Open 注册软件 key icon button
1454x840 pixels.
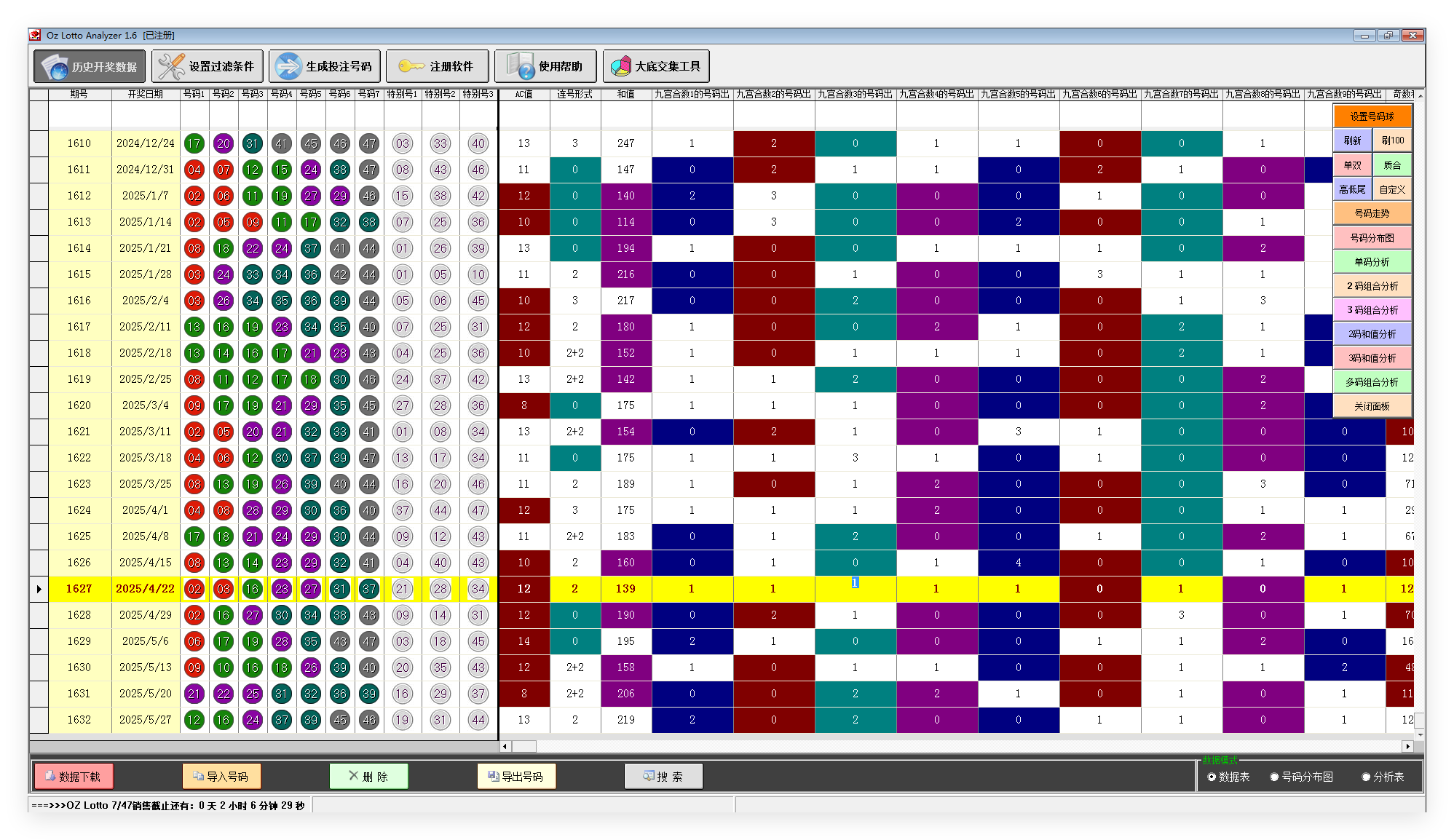(x=437, y=66)
